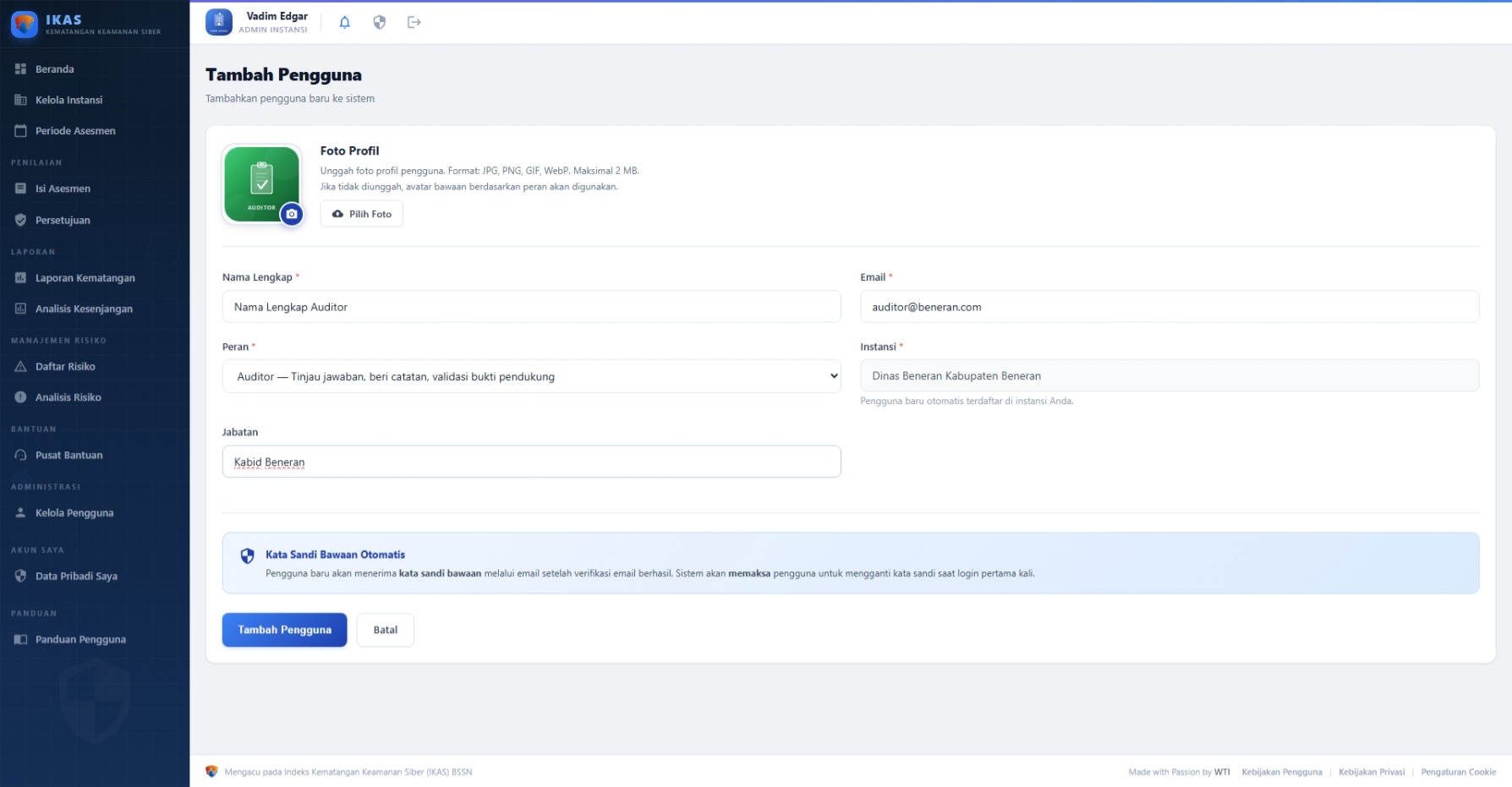Screen dimensions: 1512x787
Task: Open Periode Asesmen menu item
Action: 75,131
